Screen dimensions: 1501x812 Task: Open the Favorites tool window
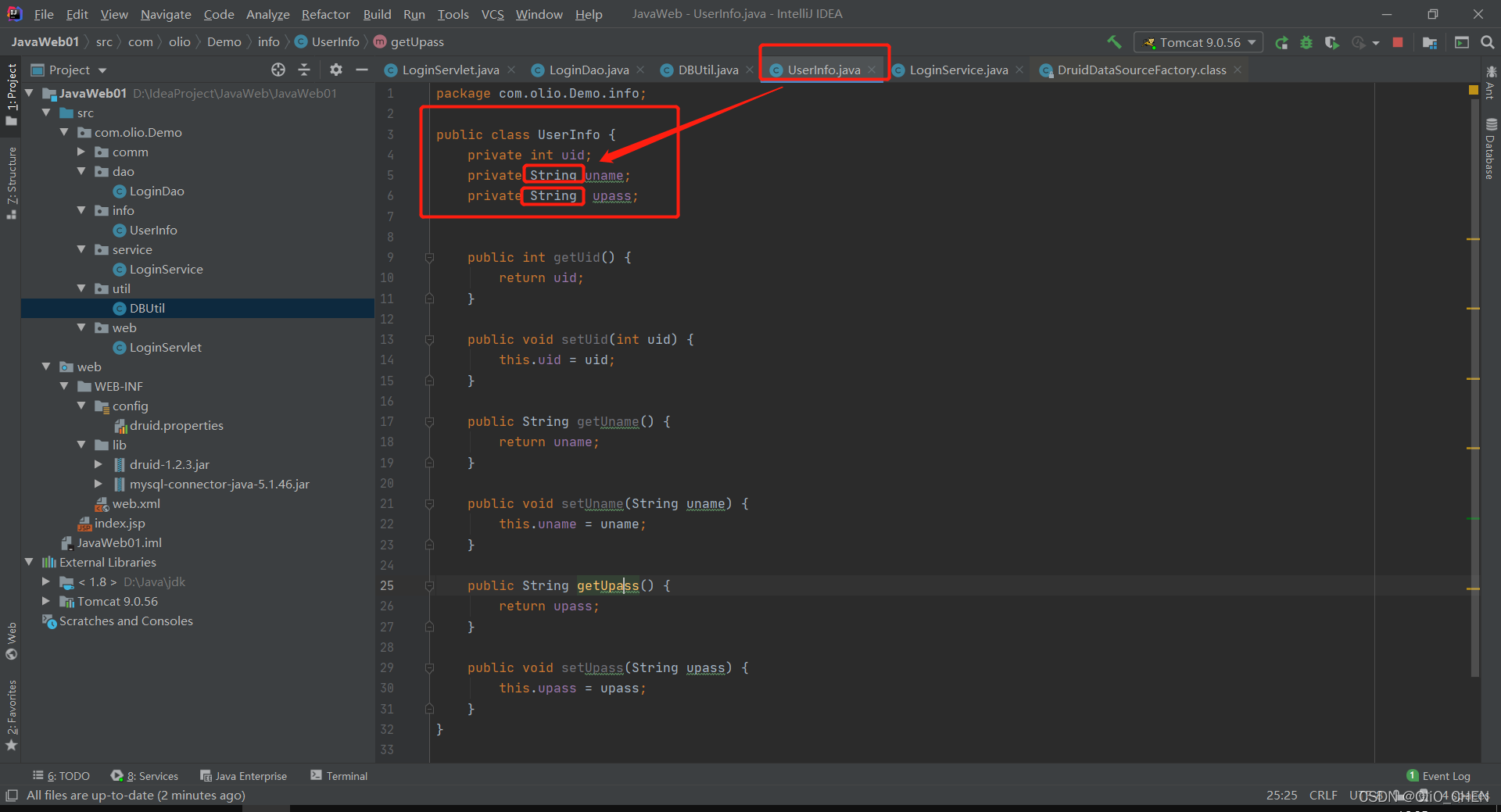pos(11,715)
